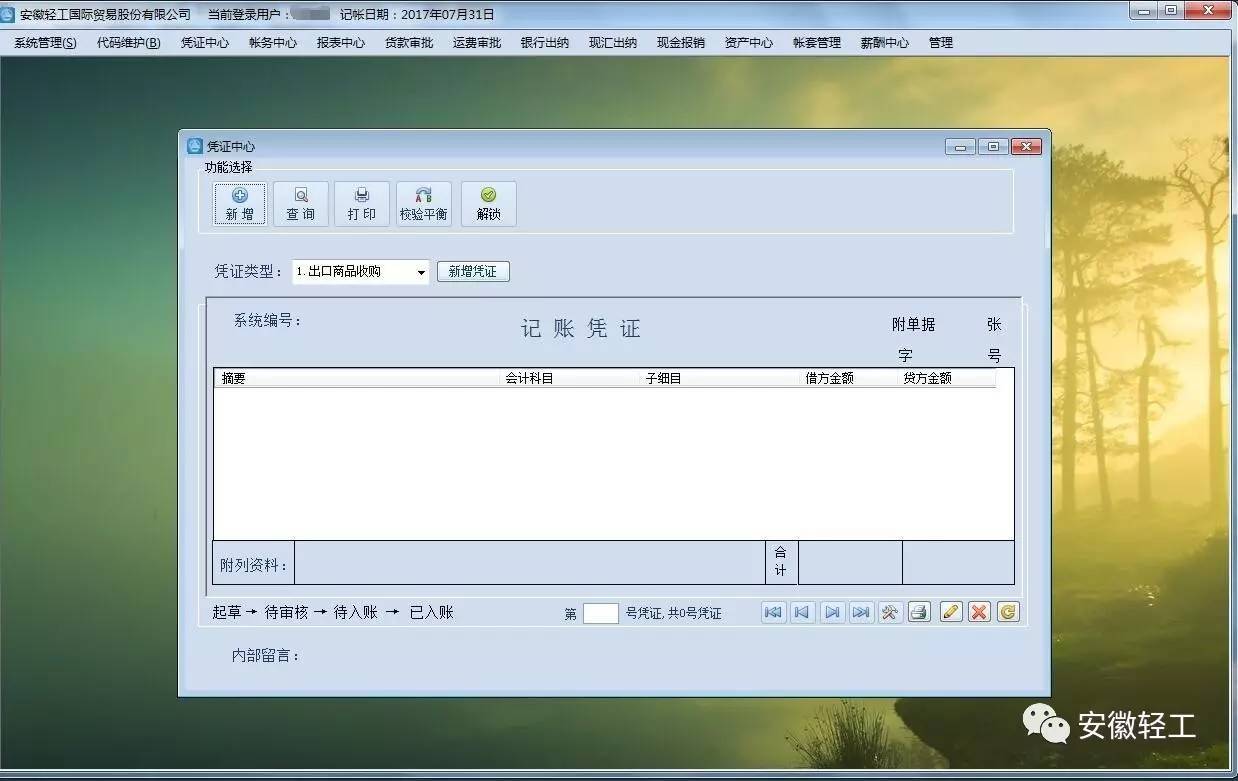Click the 起草 workflow status text
This screenshot has width=1238, height=781.
(x=227, y=612)
